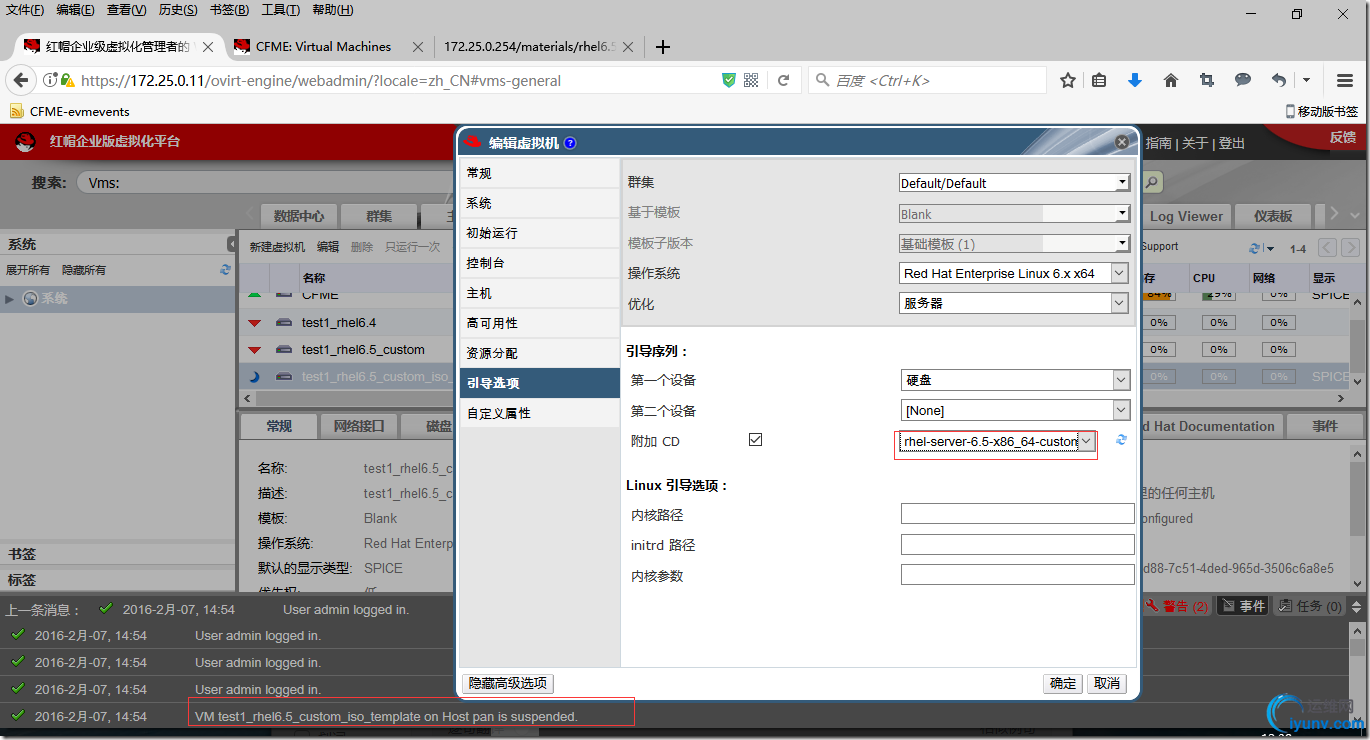This screenshot has width=1370, height=740.
Task: Open the 历史(S) menu
Action: [x=178, y=10]
